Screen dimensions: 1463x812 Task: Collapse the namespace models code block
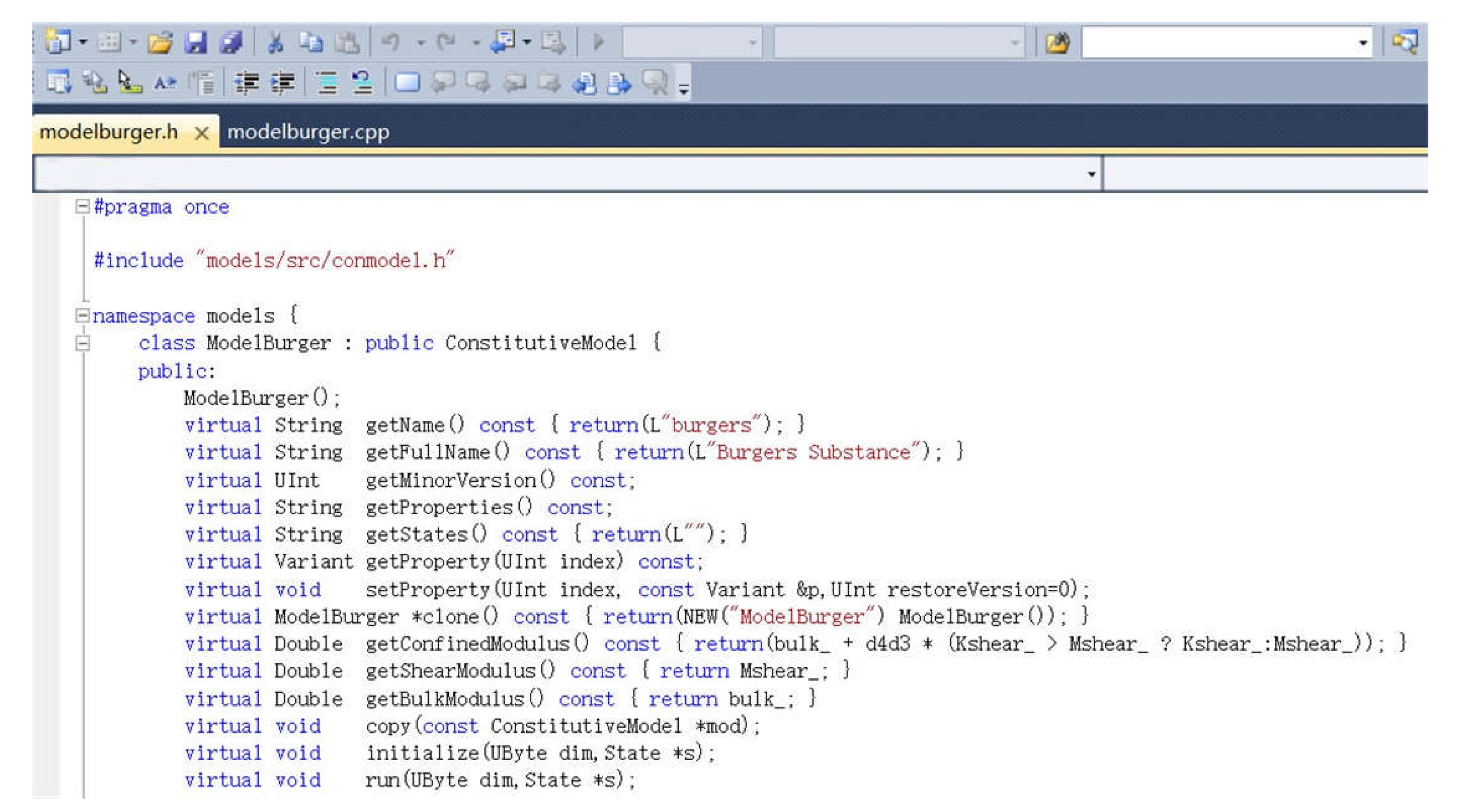(x=83, y=315)
